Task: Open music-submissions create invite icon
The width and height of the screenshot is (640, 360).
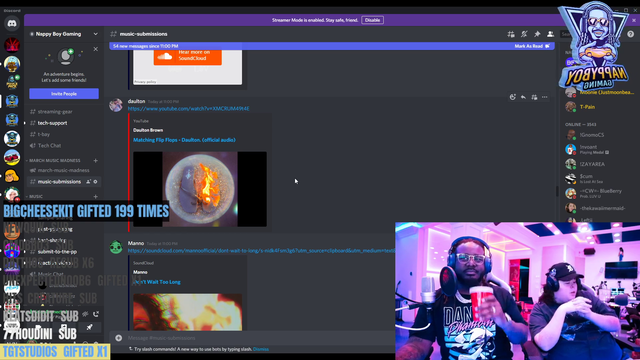Action: pos(88,182)
